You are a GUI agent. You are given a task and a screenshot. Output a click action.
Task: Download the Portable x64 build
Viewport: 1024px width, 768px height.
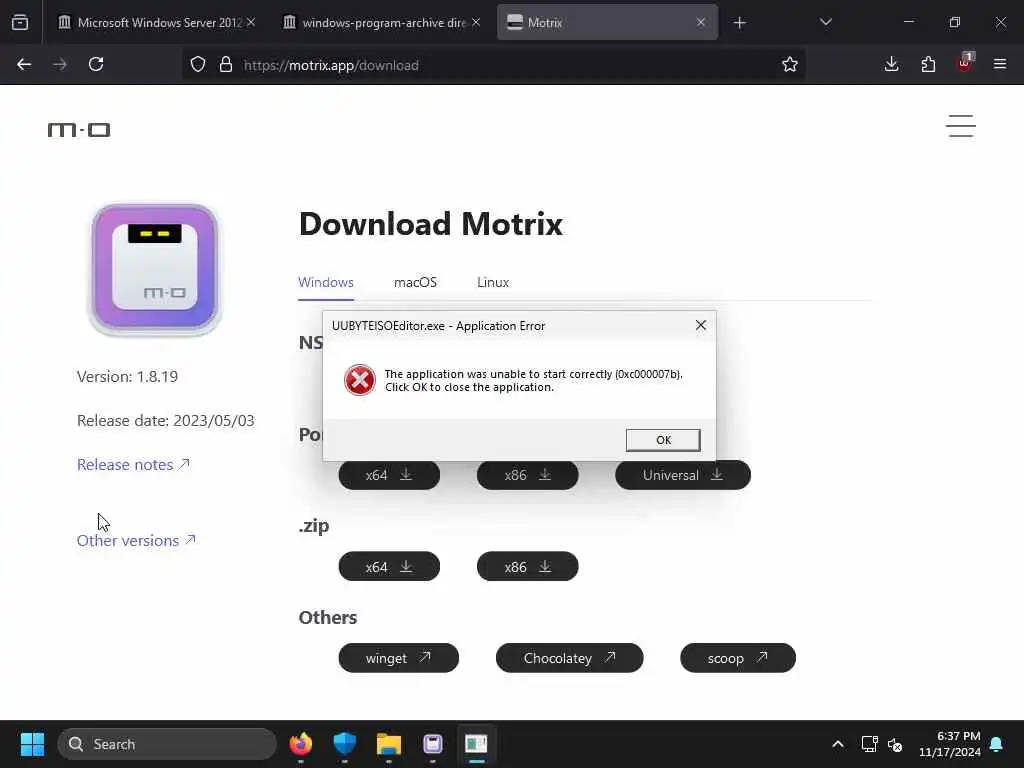point(389,476)
